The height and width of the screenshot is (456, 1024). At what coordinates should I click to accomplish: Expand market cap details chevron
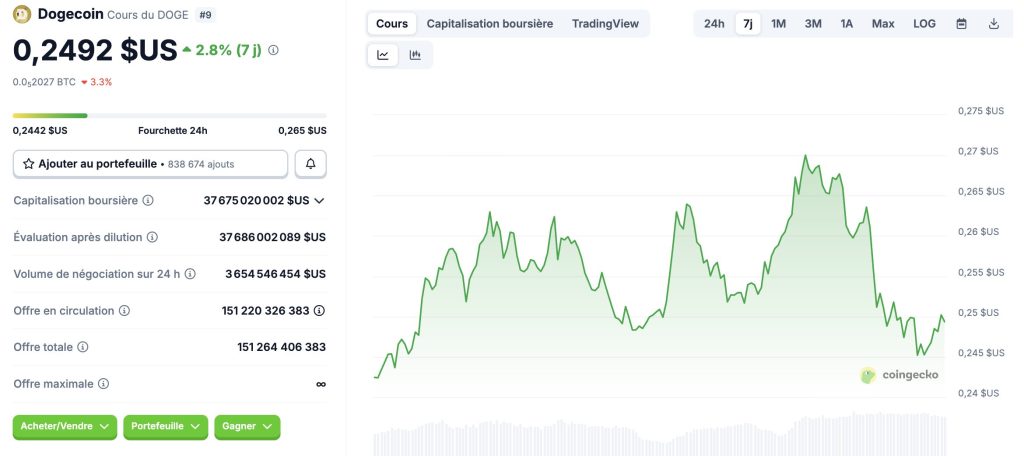[x=319, y=200]
